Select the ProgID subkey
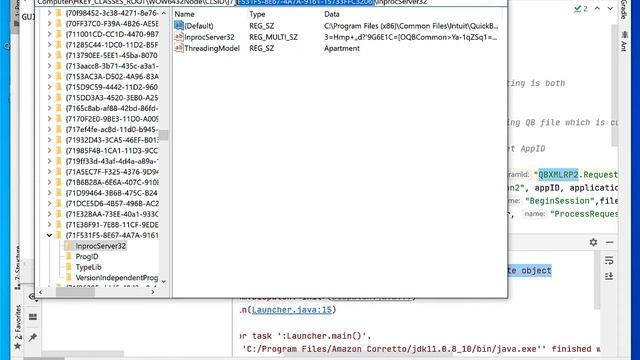The width and height of the screenshot is (640, 360). 87,256
